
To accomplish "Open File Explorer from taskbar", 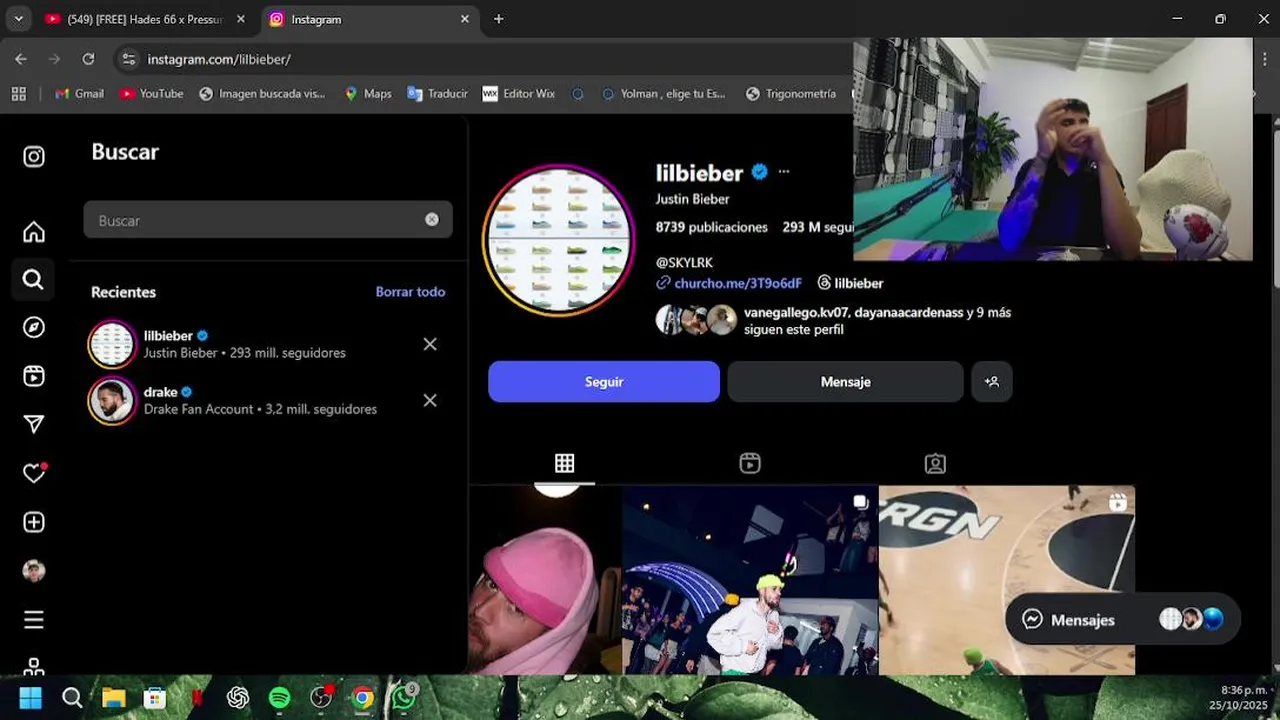I will click(x=113, y=698).
